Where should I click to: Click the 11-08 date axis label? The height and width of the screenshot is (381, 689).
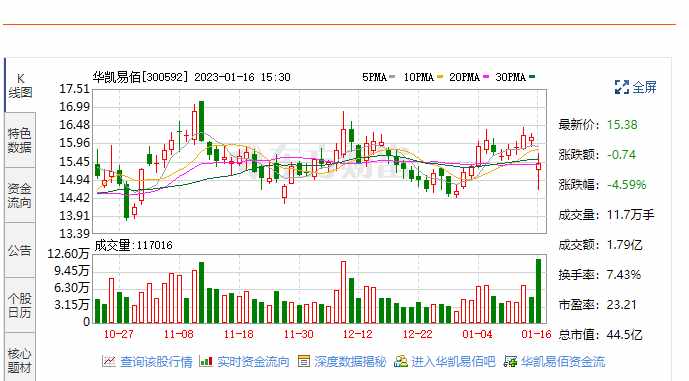coord(178,334)
